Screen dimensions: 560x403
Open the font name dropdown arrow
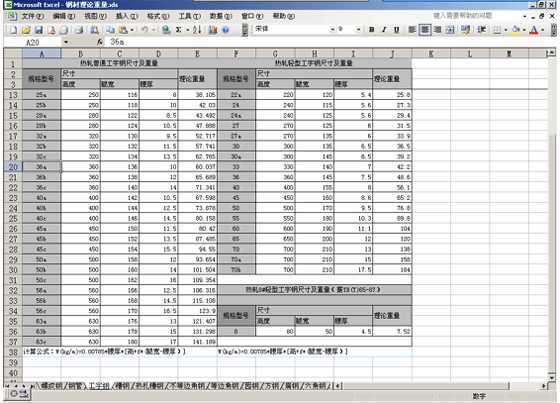(332, 29)
